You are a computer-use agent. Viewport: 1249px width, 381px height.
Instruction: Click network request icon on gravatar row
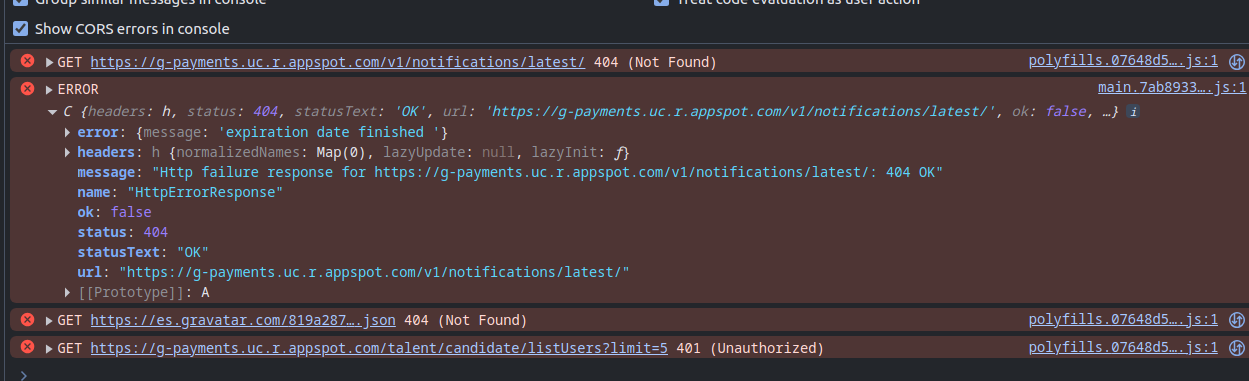coord(1236,320)
